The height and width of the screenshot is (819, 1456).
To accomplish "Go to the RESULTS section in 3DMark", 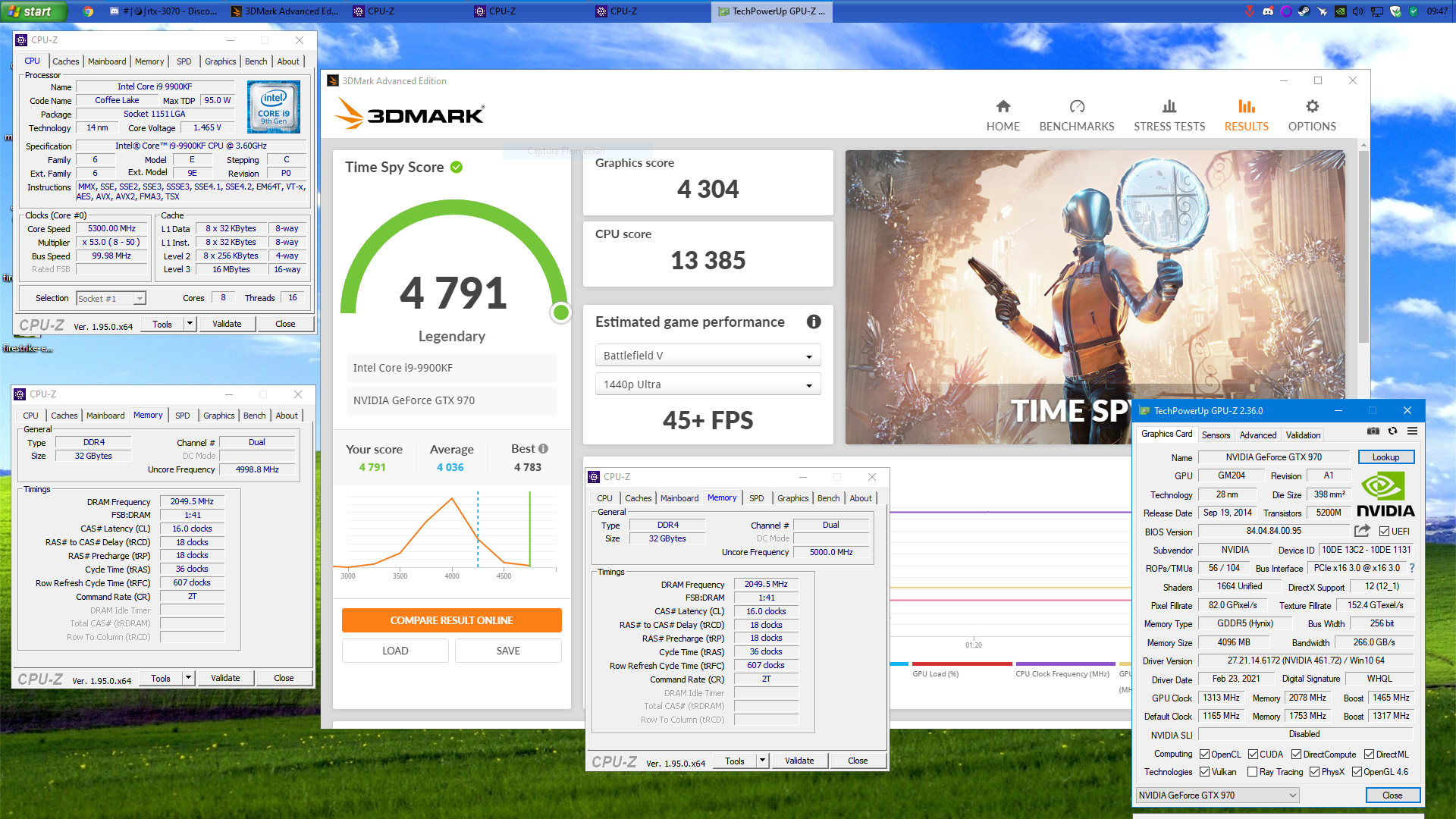I will coord(1246,115).
